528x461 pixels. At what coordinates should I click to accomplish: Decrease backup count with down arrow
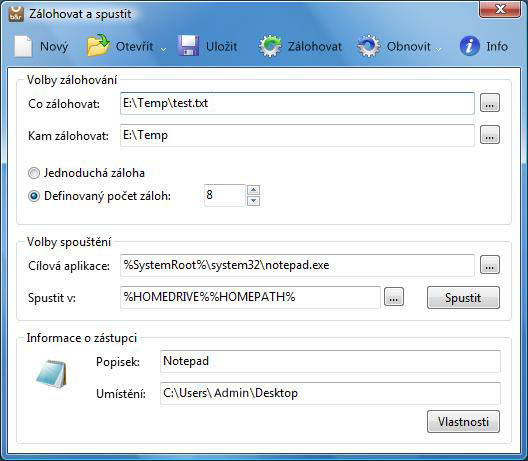click(x=253, y=201)
